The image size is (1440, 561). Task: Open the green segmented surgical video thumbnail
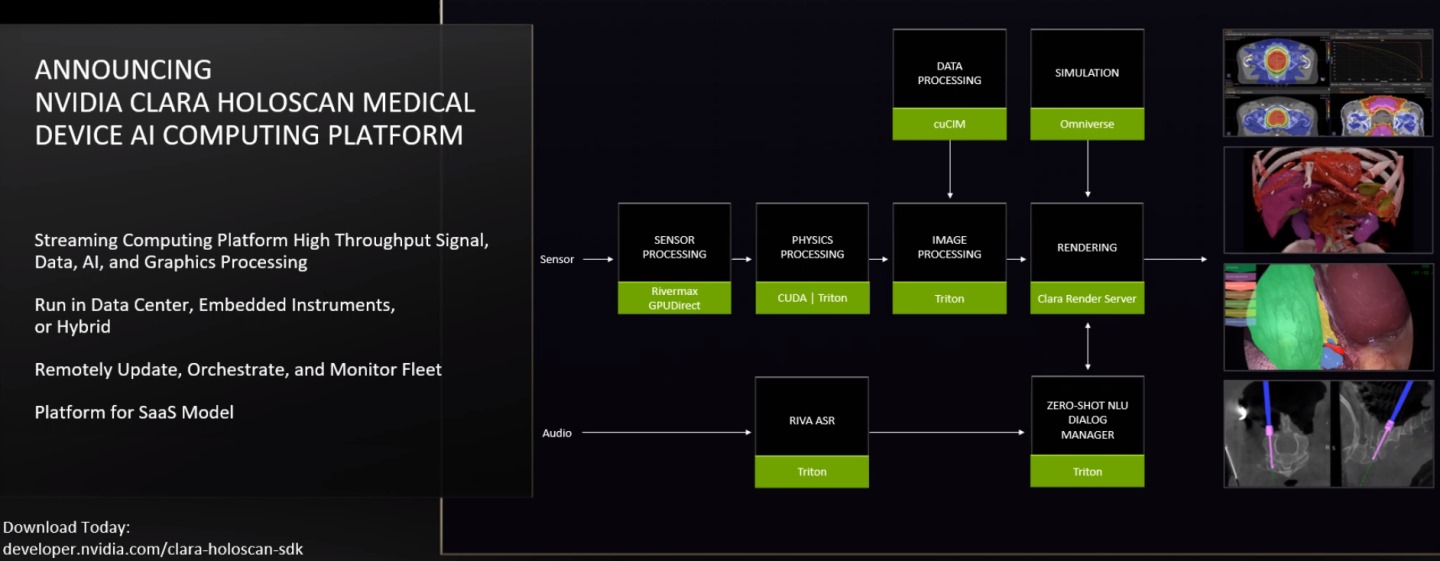click(1328, 317)
